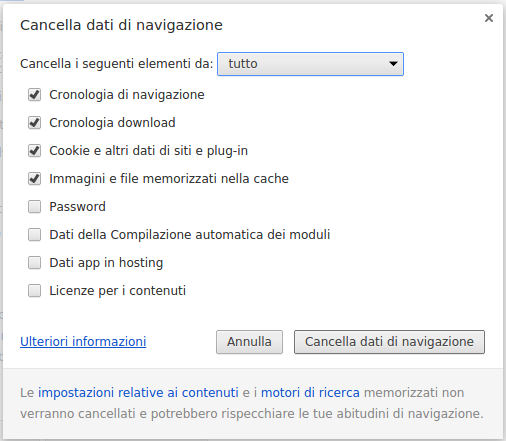The height and width of the screenshot is (441, 506).
Task: Close the Cancella dati di navigazione dialog
Action: pos(489,18)
